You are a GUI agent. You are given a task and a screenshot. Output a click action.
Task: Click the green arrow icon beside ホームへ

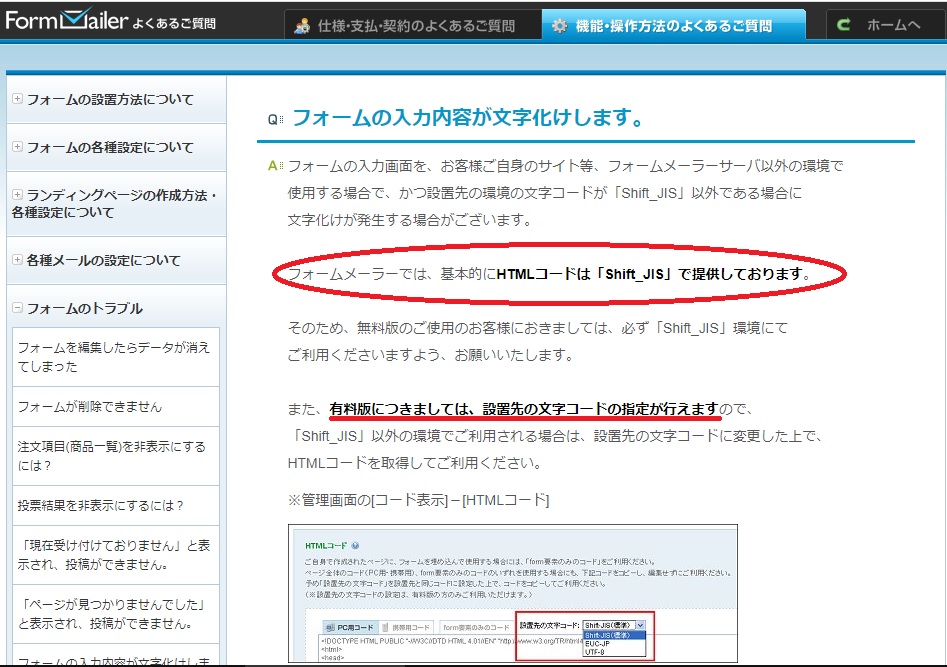pyautogui.click(x=844, y=26)
